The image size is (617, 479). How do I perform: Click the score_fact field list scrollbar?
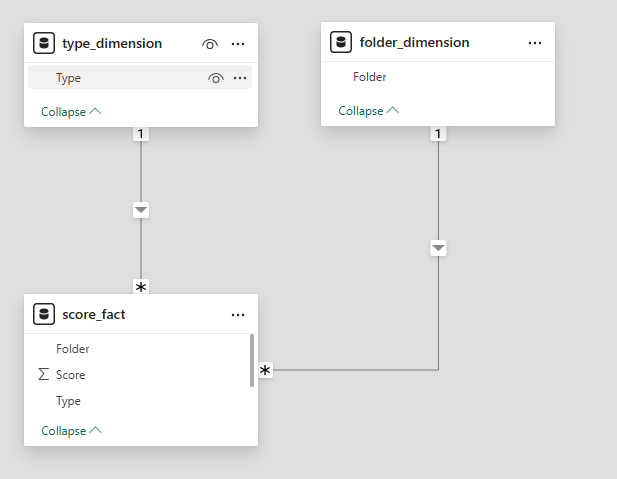(252, 361)
